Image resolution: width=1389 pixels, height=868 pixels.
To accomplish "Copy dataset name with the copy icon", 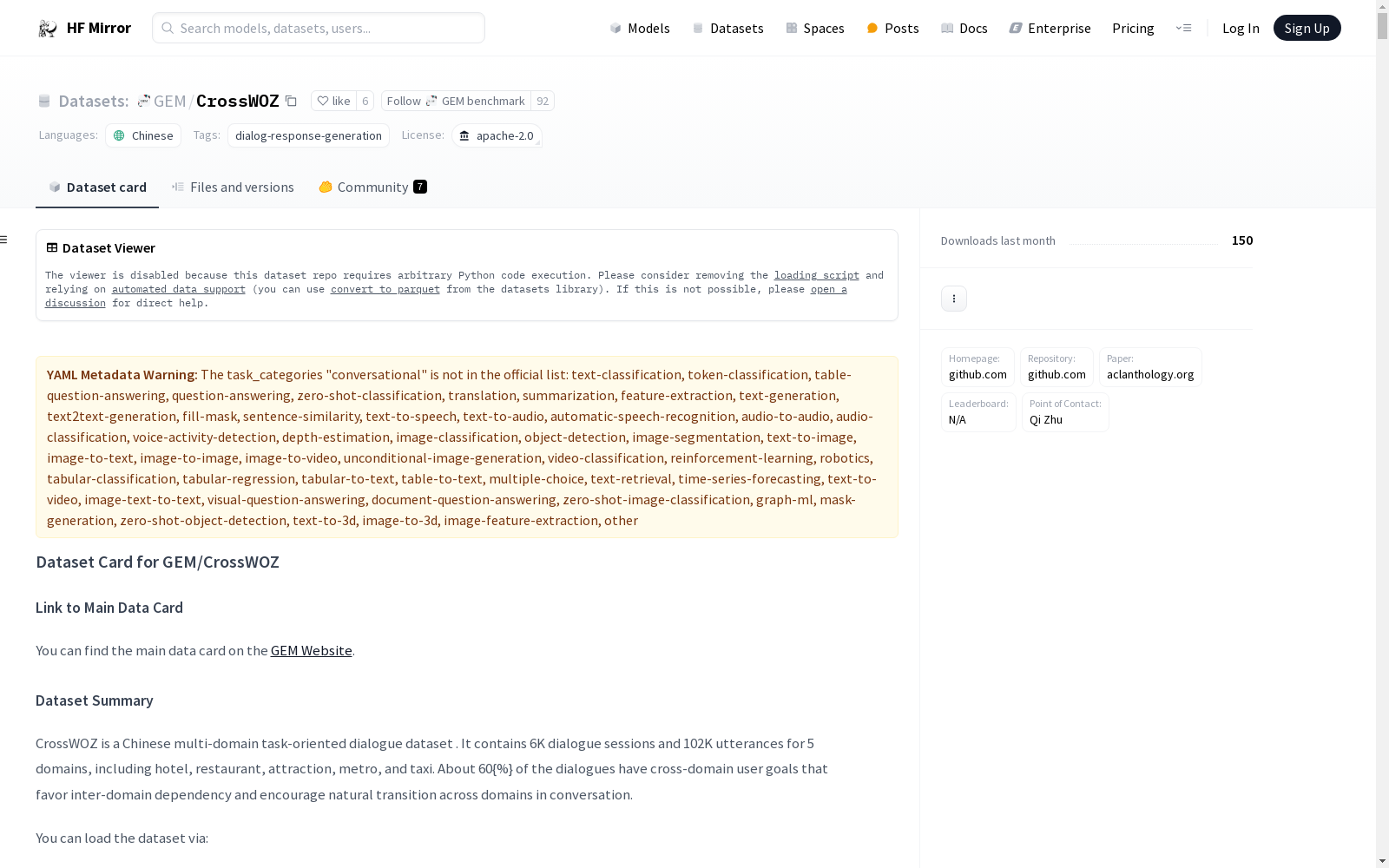I will (x=292, y=102).
